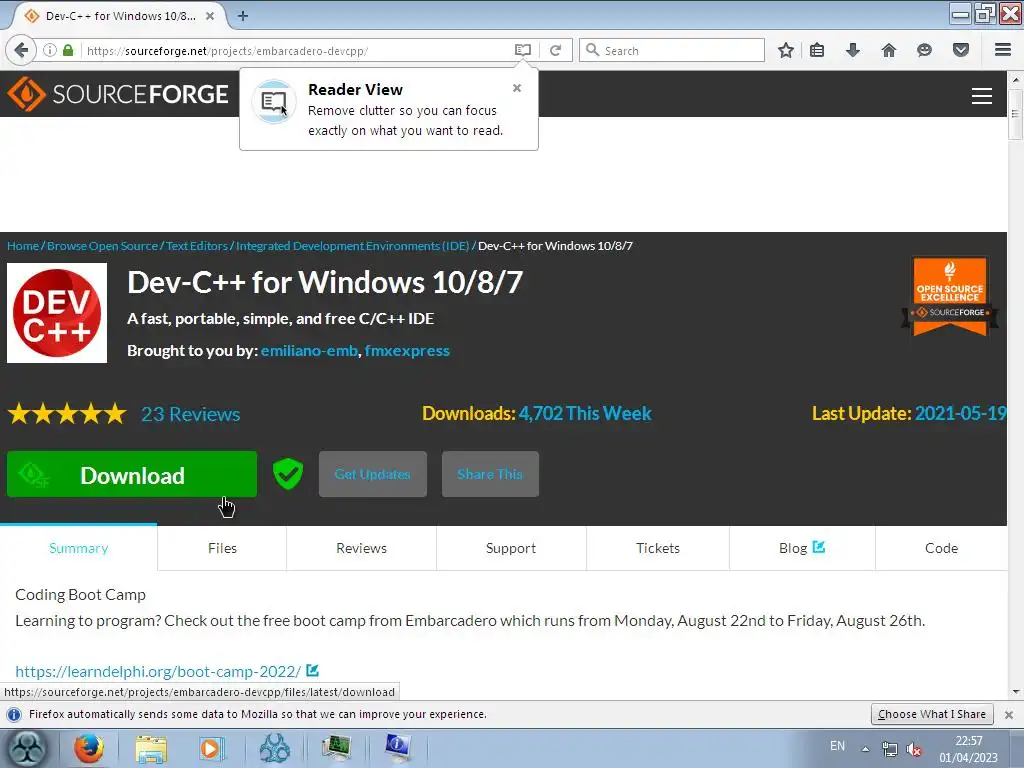Screen dimensions: 1024x768
Task: Click the Dev-C++ project logo
Action: (x=57, y=313)
